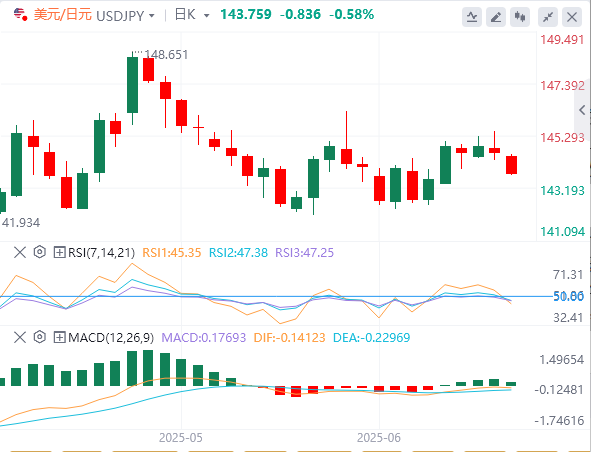Click the US/Japan flag currency icon

[x=20, y=14]
